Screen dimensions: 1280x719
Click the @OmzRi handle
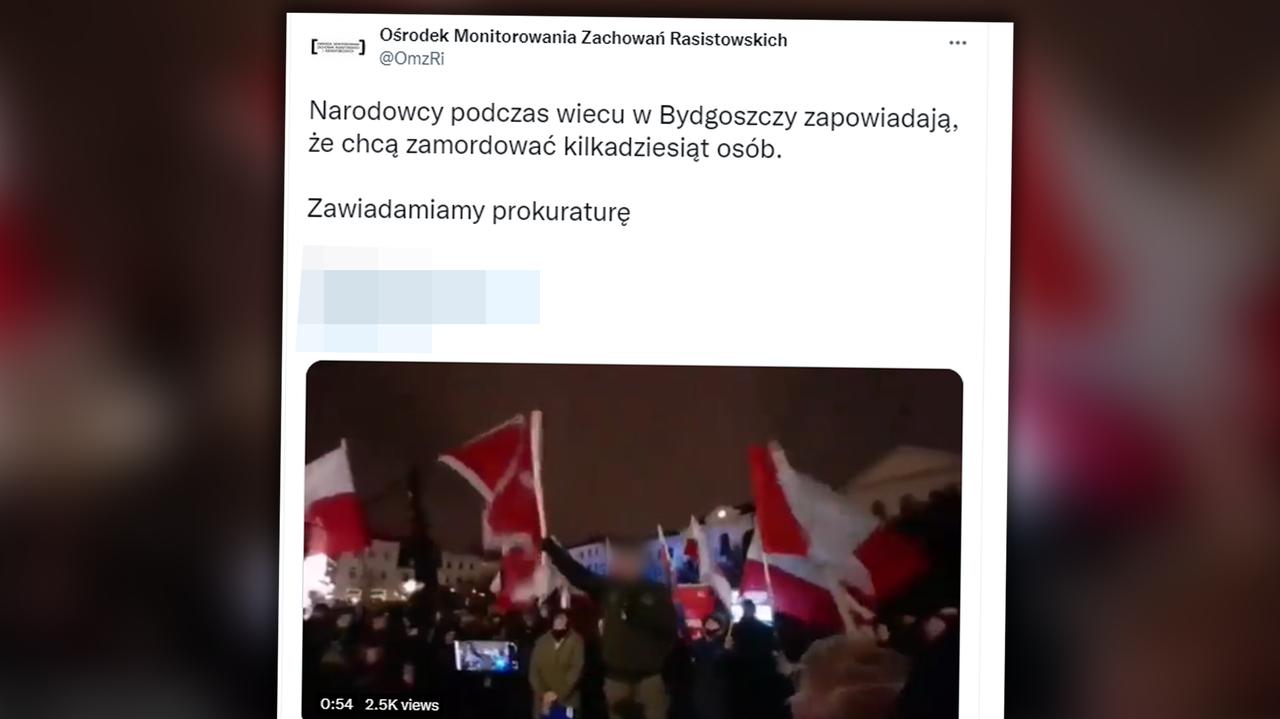click(412, 59)
